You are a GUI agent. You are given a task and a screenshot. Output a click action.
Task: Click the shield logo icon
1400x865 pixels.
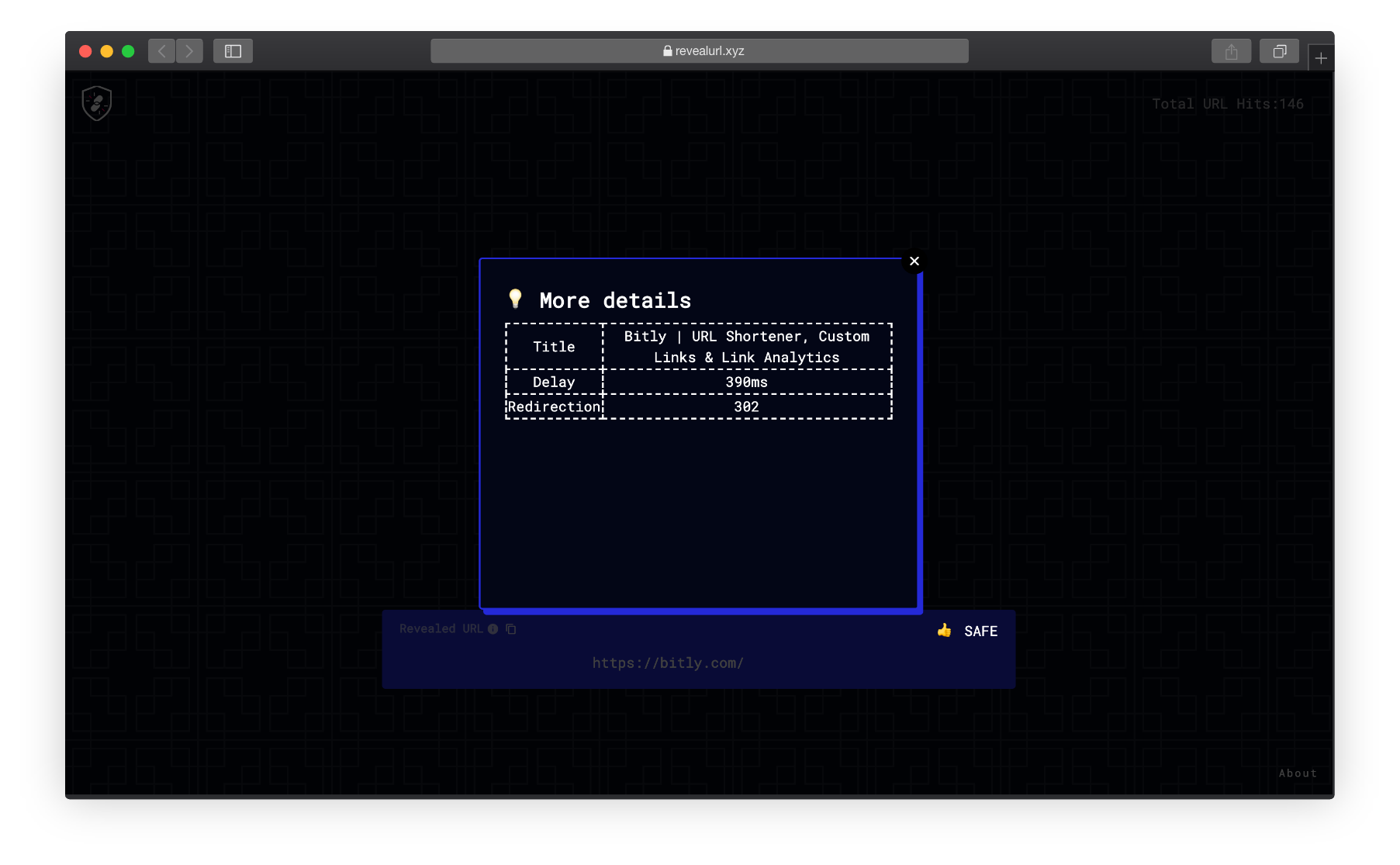(97, 103)
